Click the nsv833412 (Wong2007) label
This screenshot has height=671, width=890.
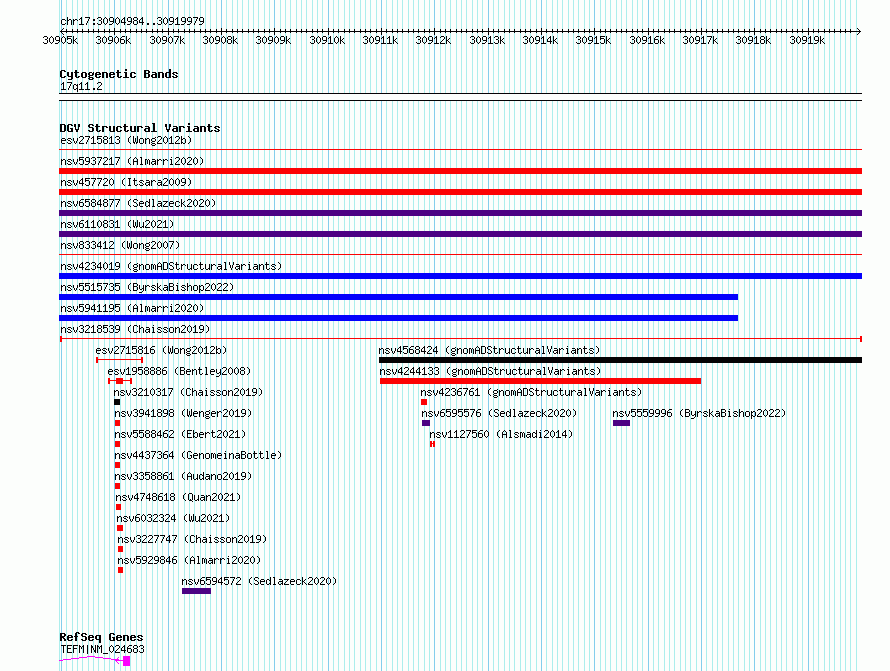(x=120, y=245)
